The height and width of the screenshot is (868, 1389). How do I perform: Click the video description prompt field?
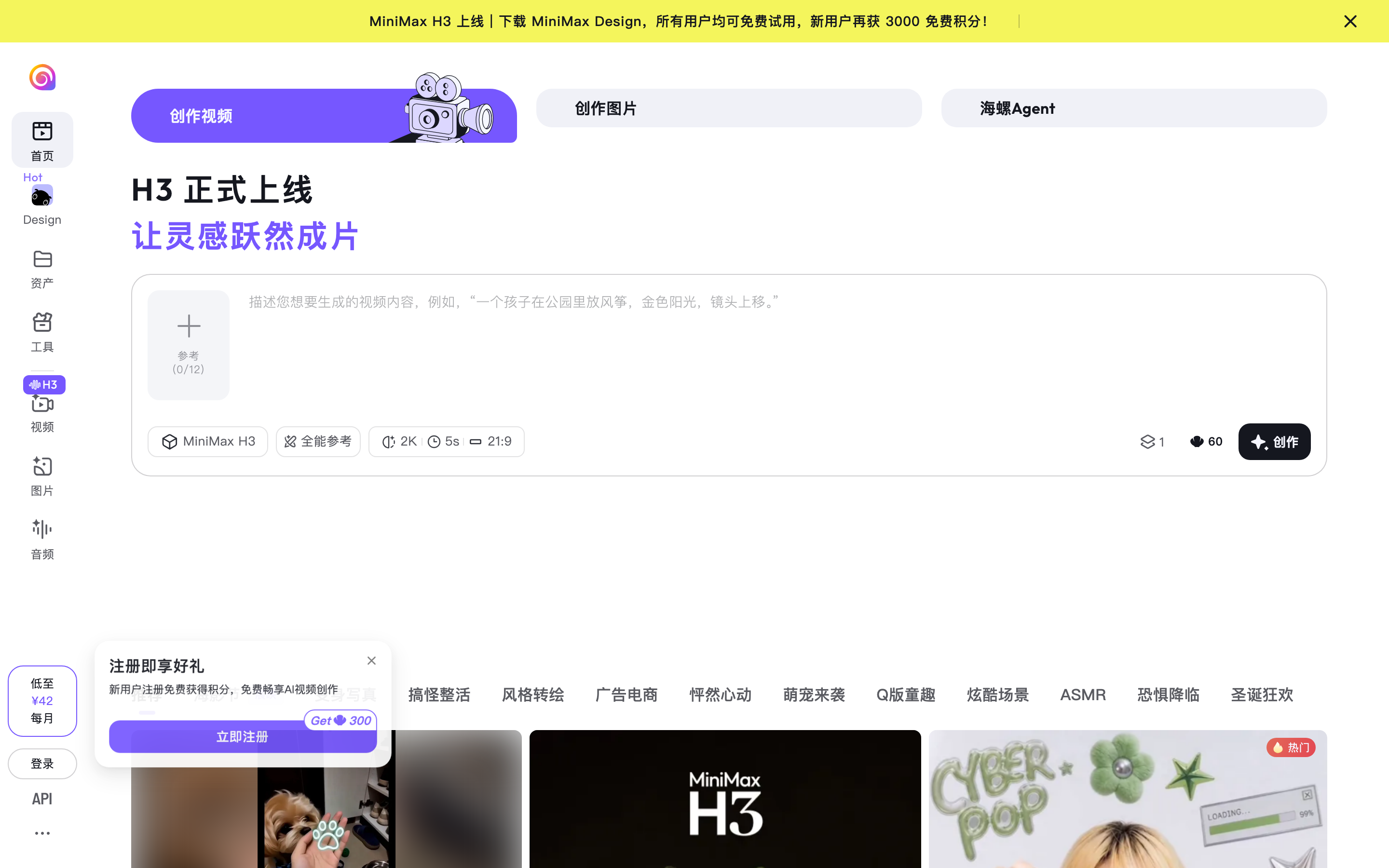[x=778, y=350]
